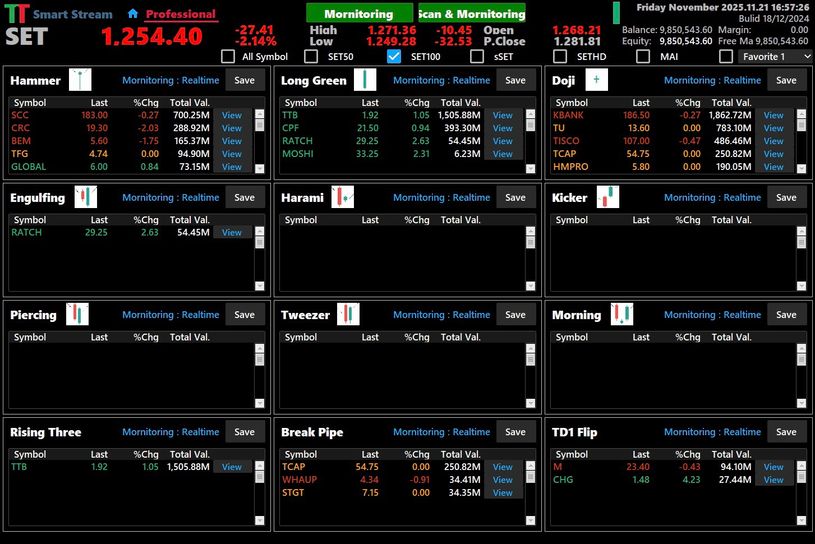Select the SCC symbol in Hammer list
Viewport: 815px width, 544px height.
pos(20,115)
